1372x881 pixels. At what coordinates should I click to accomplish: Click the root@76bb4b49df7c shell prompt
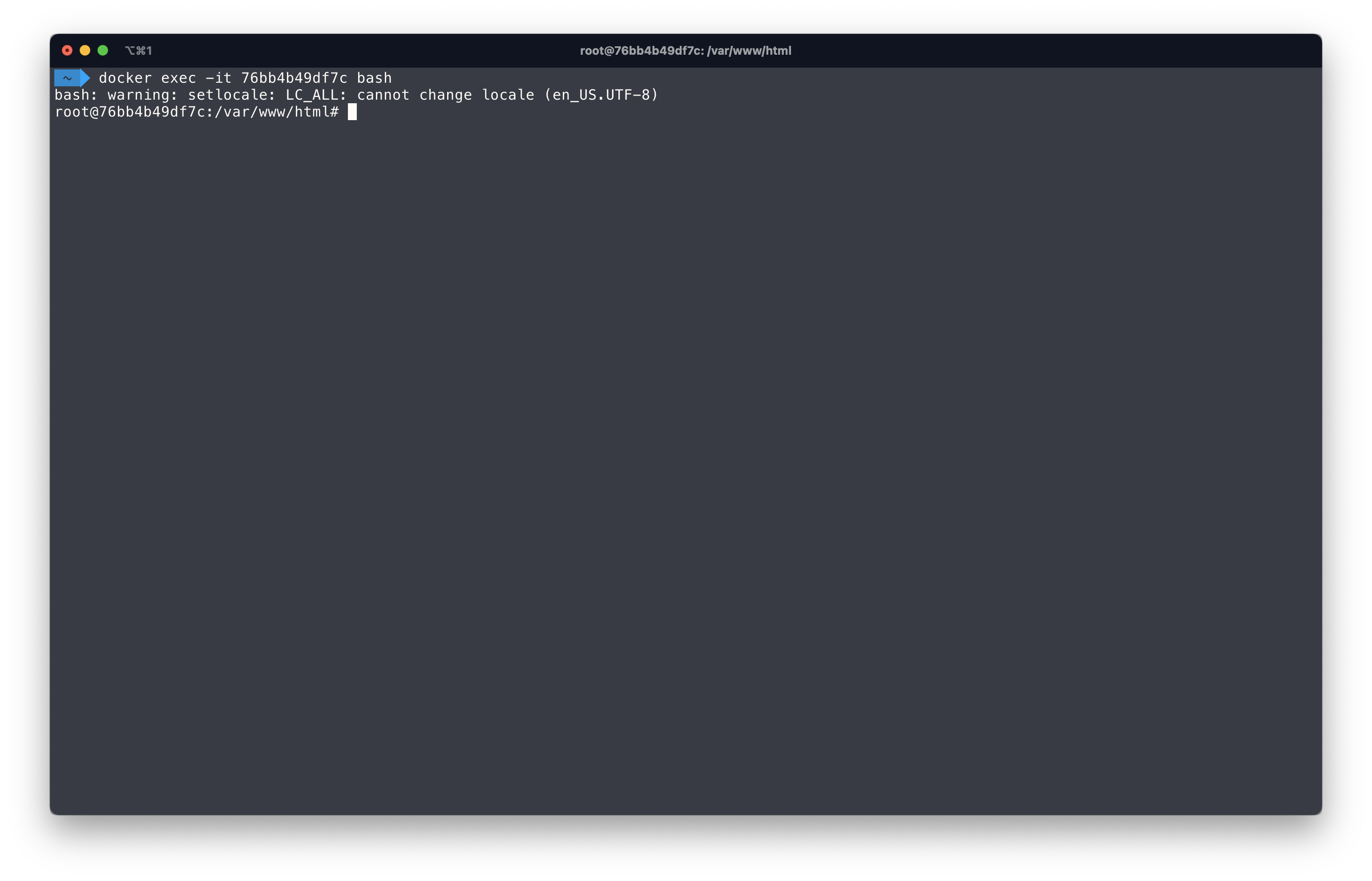click(x=129, y=112)
